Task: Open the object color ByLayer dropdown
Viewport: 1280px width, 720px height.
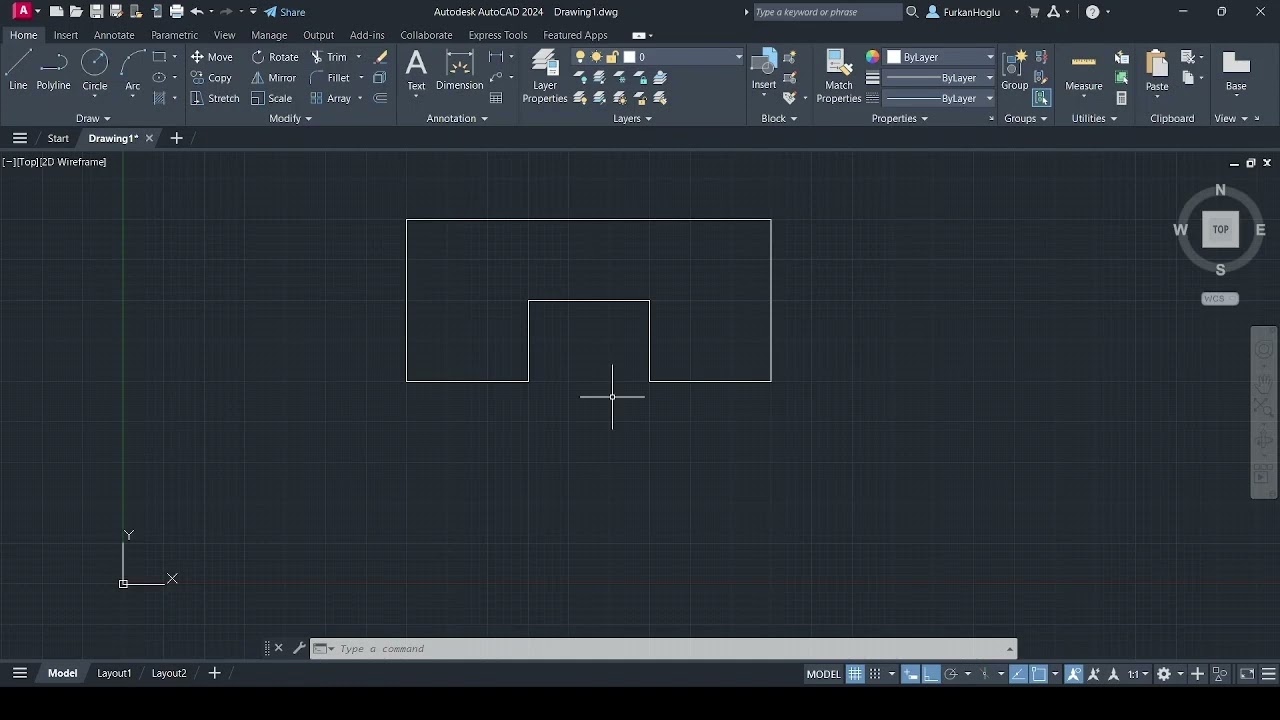Action: (x=941, y=57)
